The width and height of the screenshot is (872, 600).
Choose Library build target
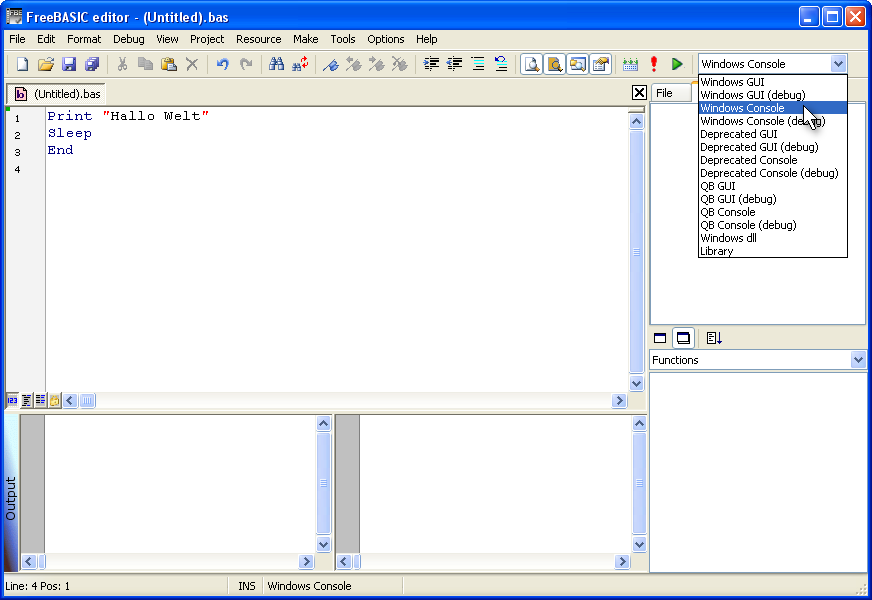[x=772, y=251]
